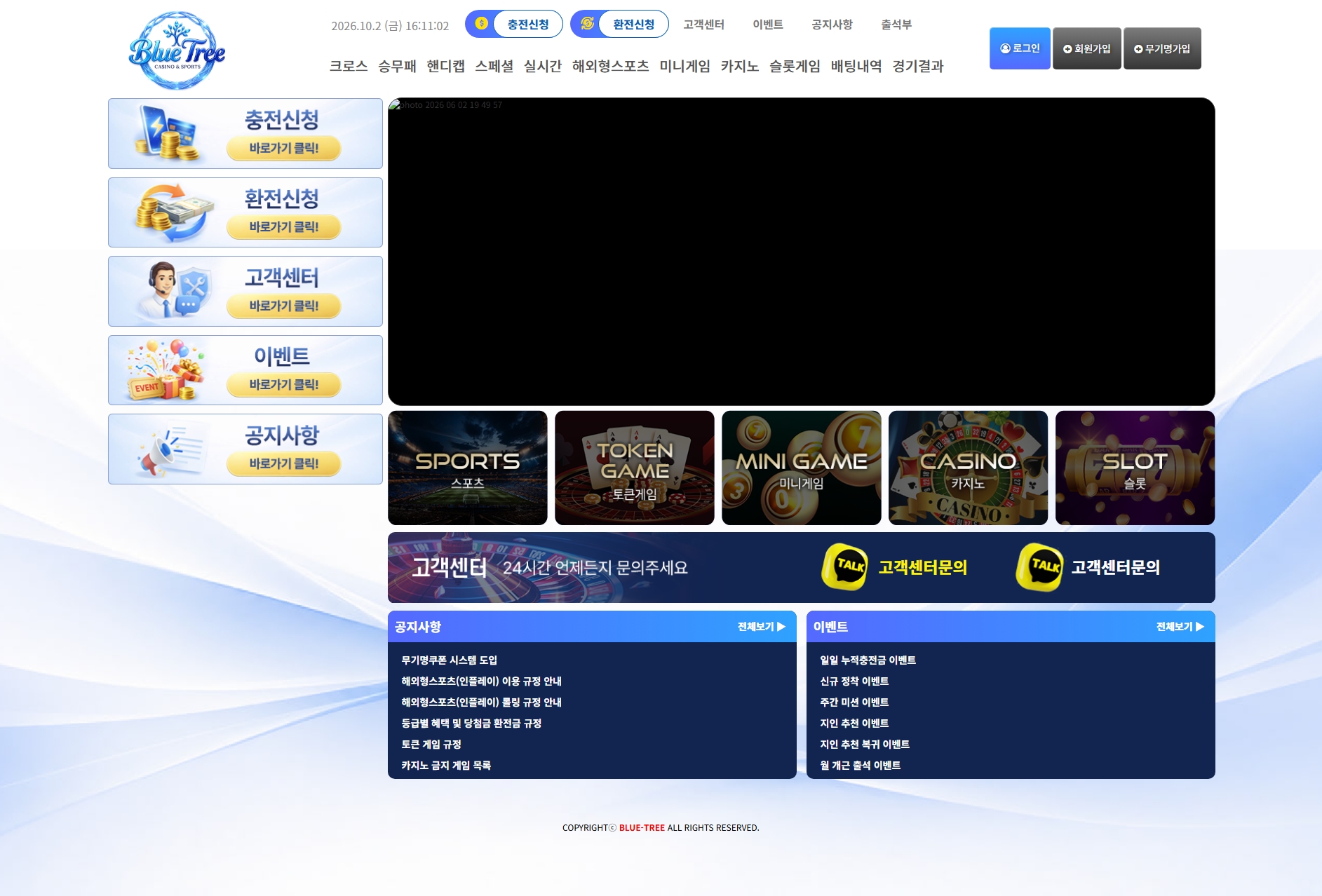Open event 일일 누적충전금 이벤트
The height and width of the screenshot is (896, 1322).
[868, 660]
